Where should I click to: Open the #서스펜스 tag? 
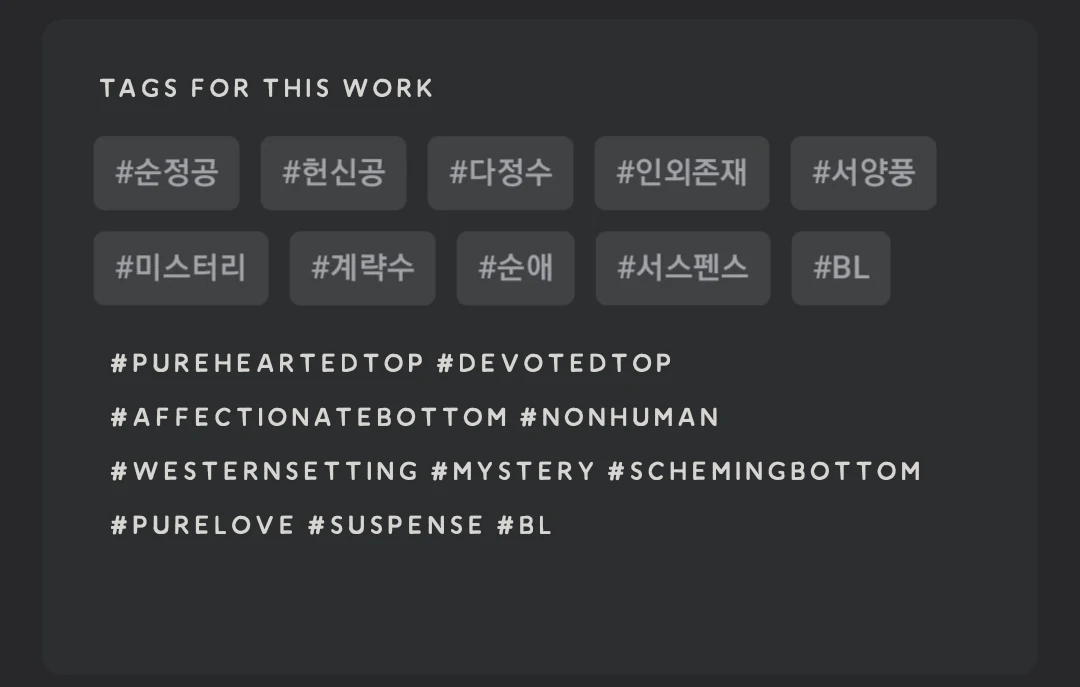click(683, 268)
